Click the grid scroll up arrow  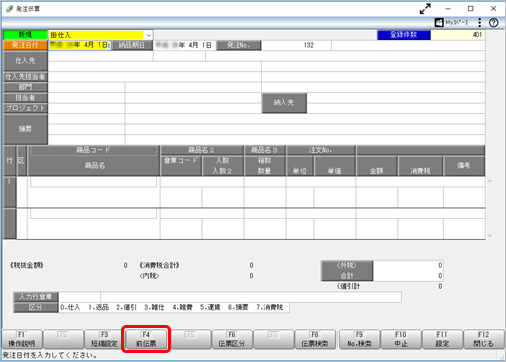point(490,181)
